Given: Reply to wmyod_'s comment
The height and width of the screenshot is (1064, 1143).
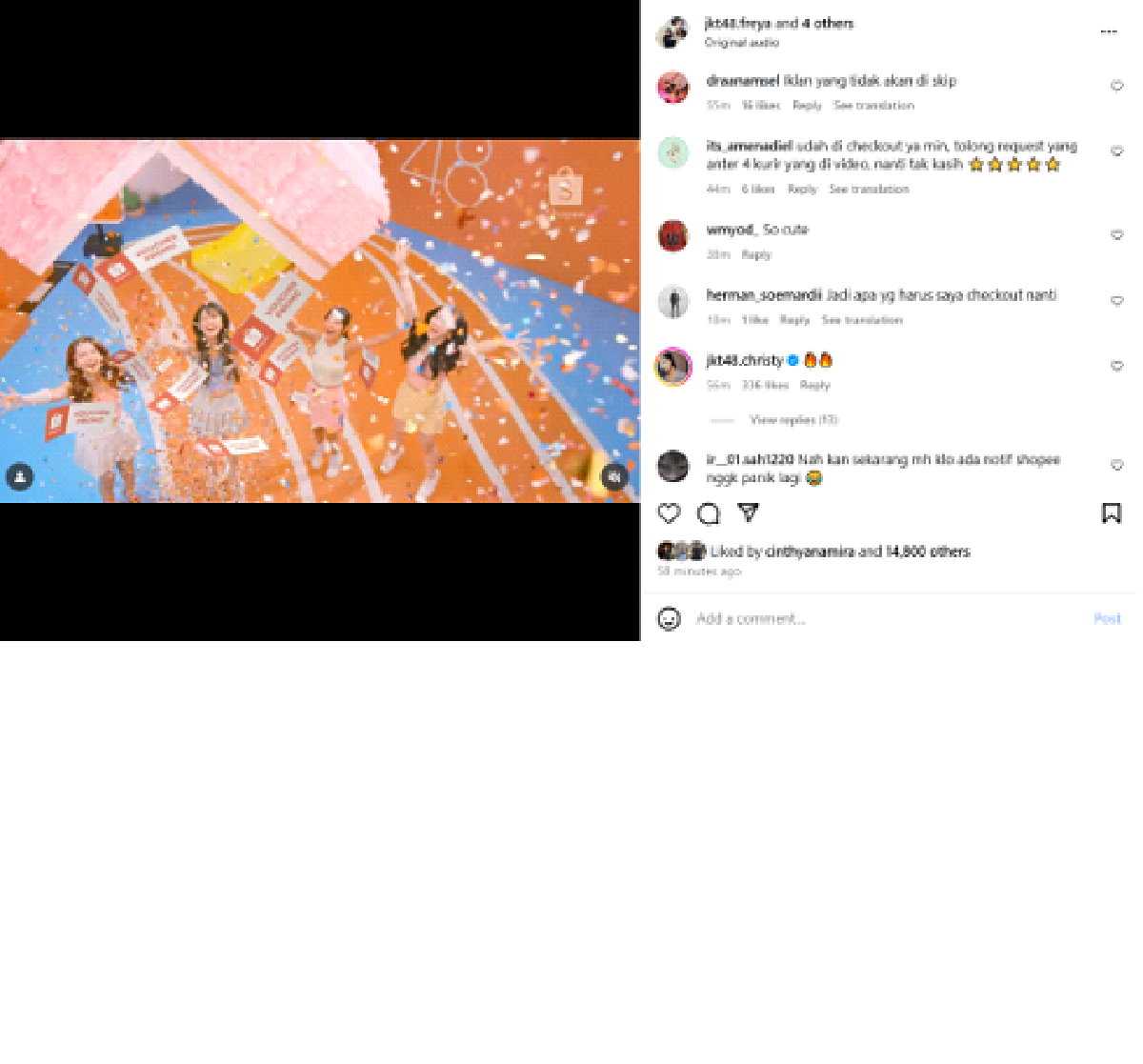Looking at the screenshot, I should pos(756,255).
